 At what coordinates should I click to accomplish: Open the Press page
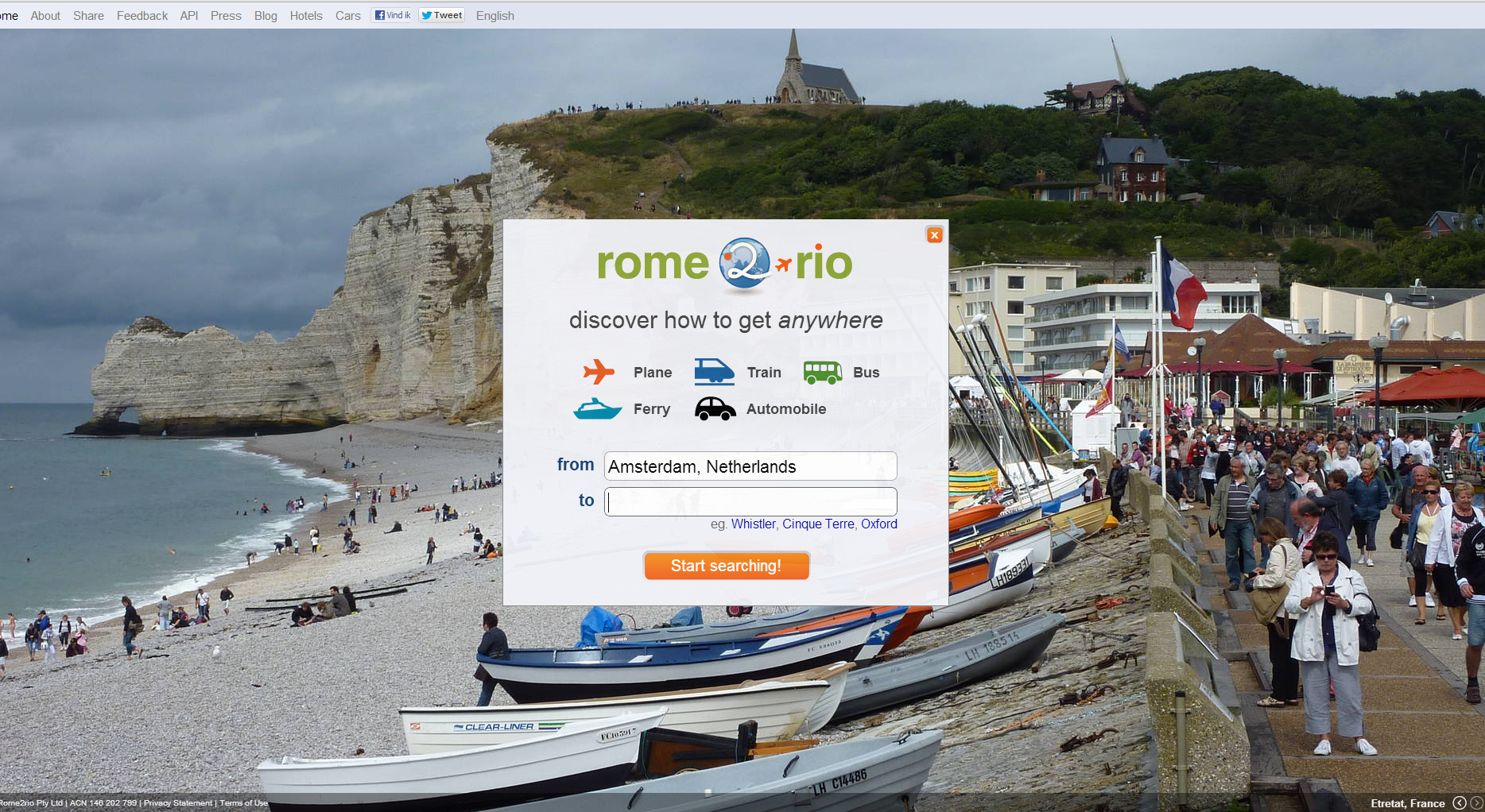(226, 16)
